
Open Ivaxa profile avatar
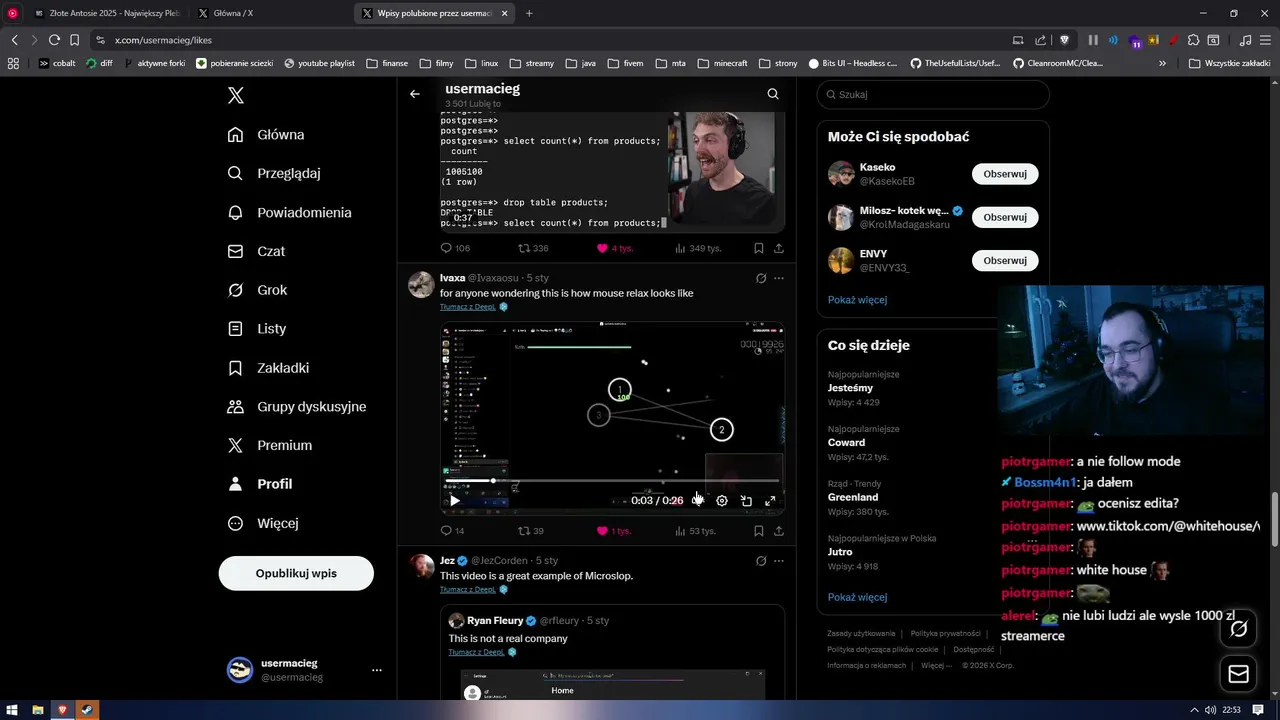[x=421, y=284]
